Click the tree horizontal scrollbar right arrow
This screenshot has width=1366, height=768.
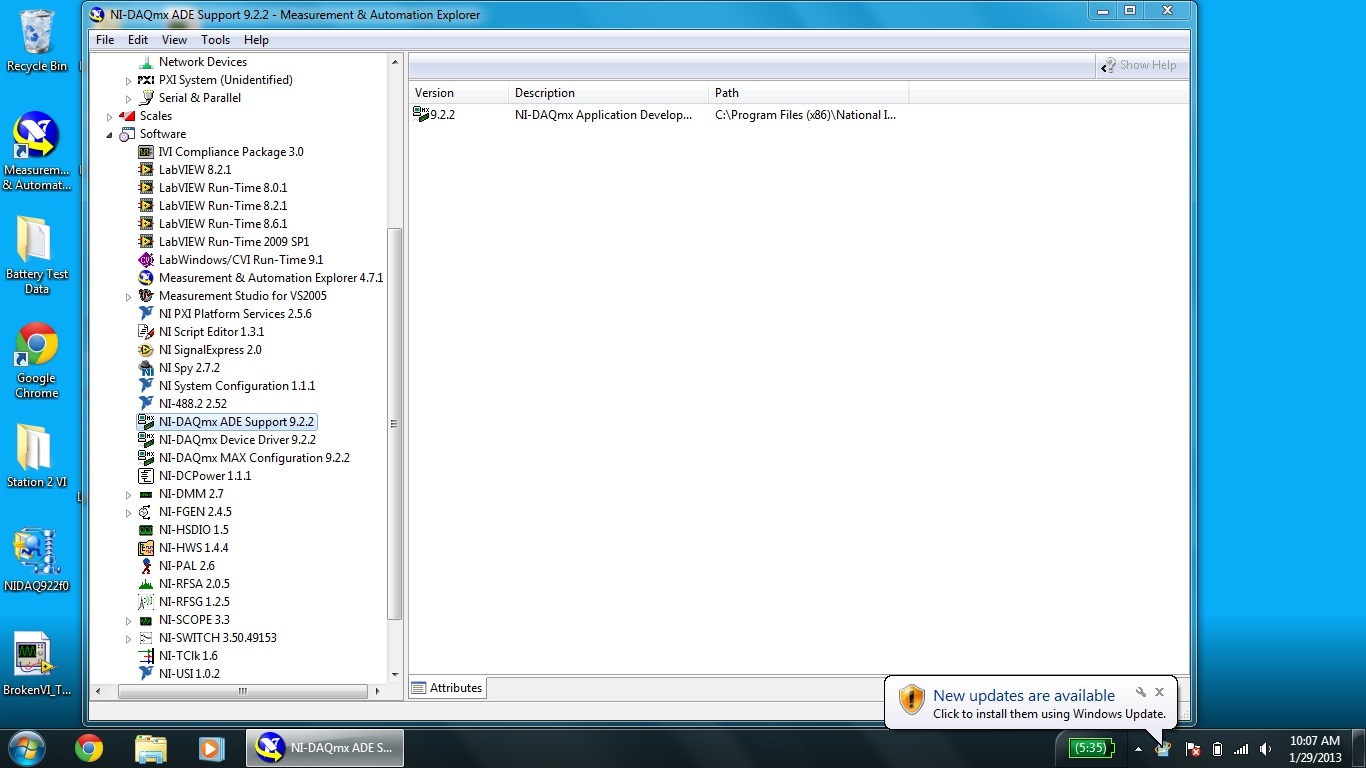377,691
